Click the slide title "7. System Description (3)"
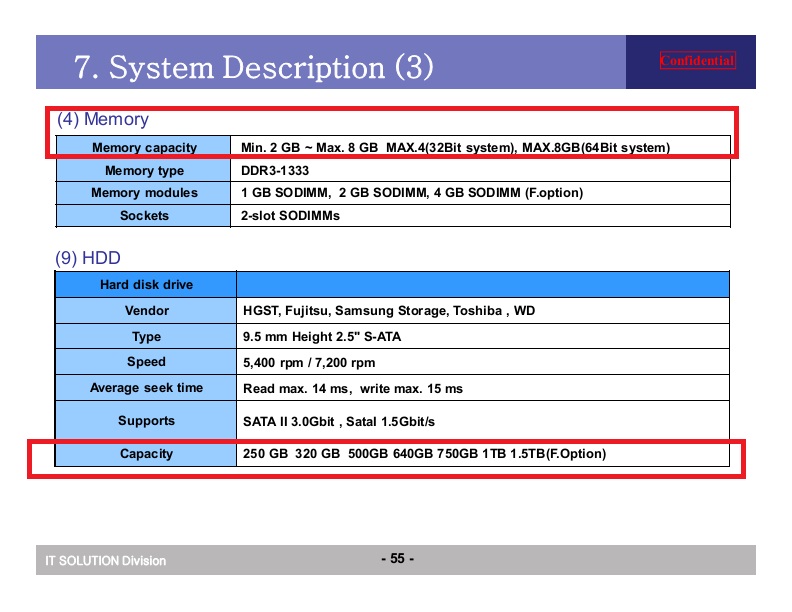The width and height of the screenshot is (792, 612). pyautogui.click(x=254, y=67)
